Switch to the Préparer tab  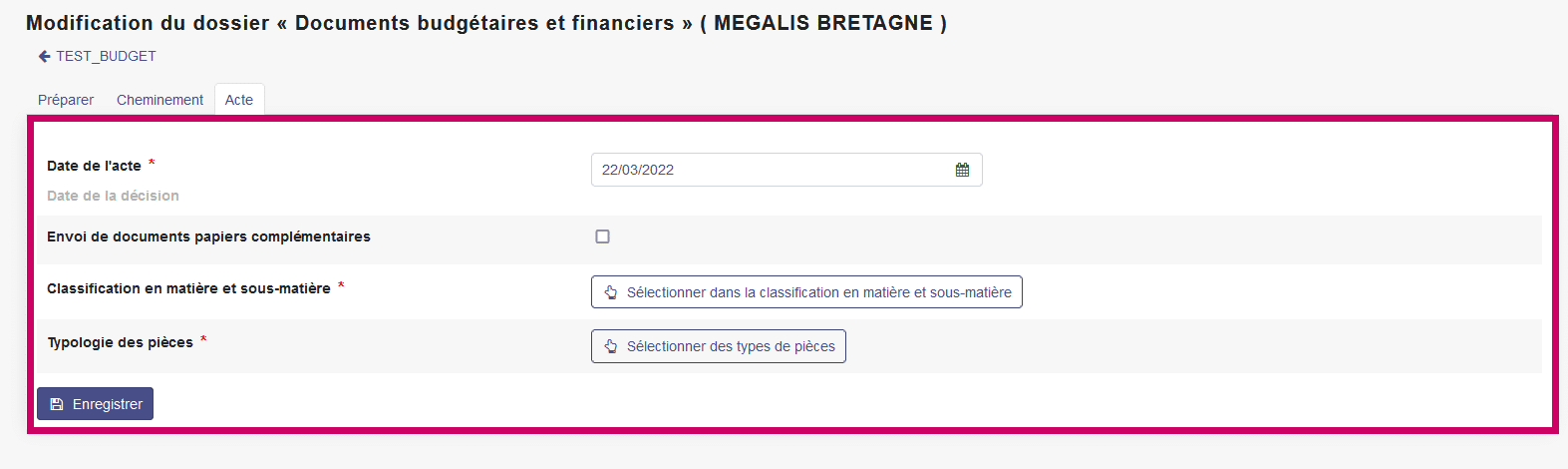pyautogui.click(x=66, y=100)
